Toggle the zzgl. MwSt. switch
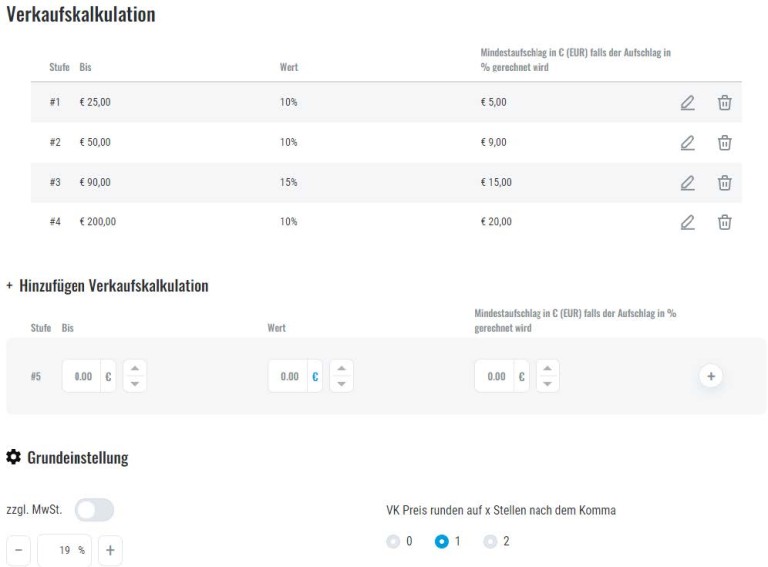The image size is (768, 567). [95, 510]
